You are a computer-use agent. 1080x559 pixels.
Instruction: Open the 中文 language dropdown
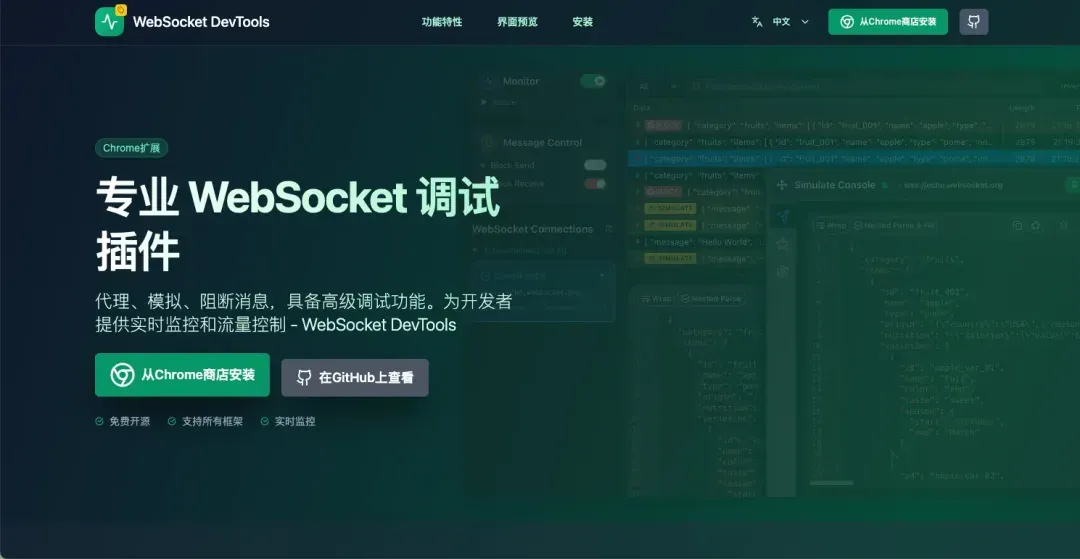coord(790,22)
